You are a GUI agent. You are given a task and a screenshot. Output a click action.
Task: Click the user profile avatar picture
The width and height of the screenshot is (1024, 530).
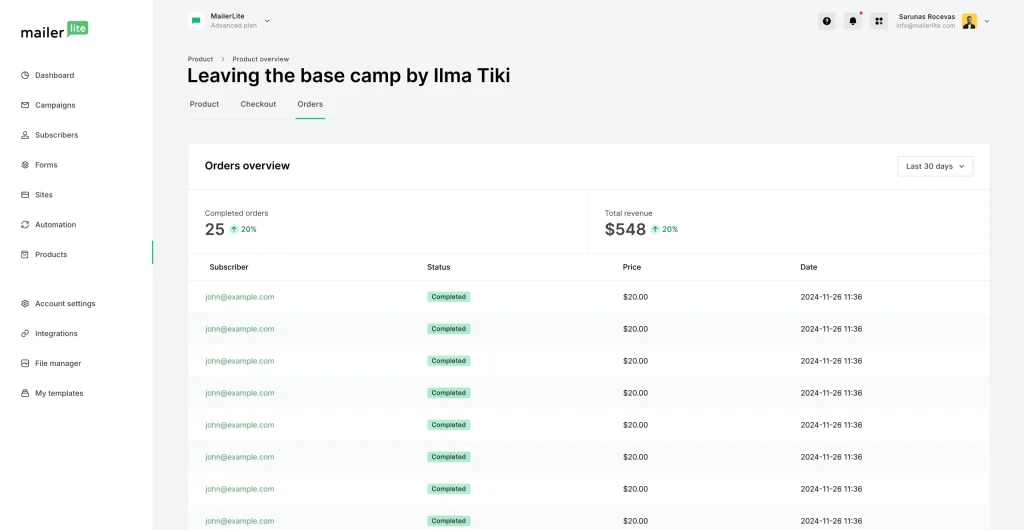pos(969,21)
